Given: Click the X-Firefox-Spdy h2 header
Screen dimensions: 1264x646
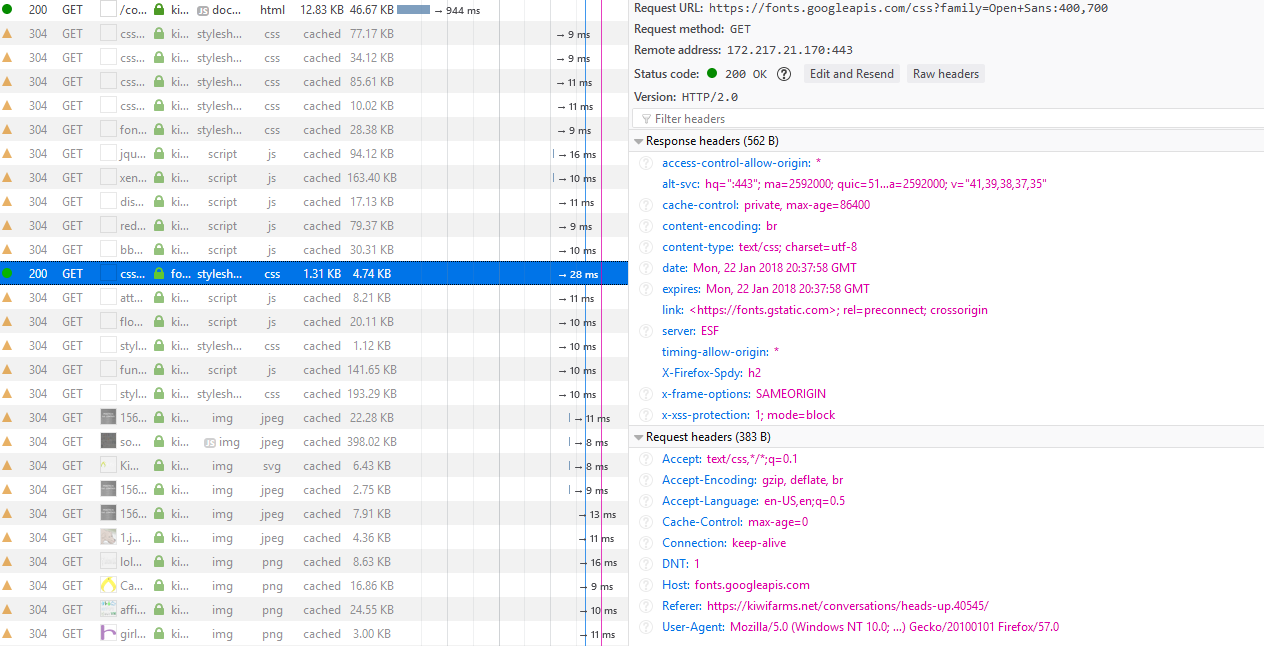Looking at the screenshot, I should (711, 373).
